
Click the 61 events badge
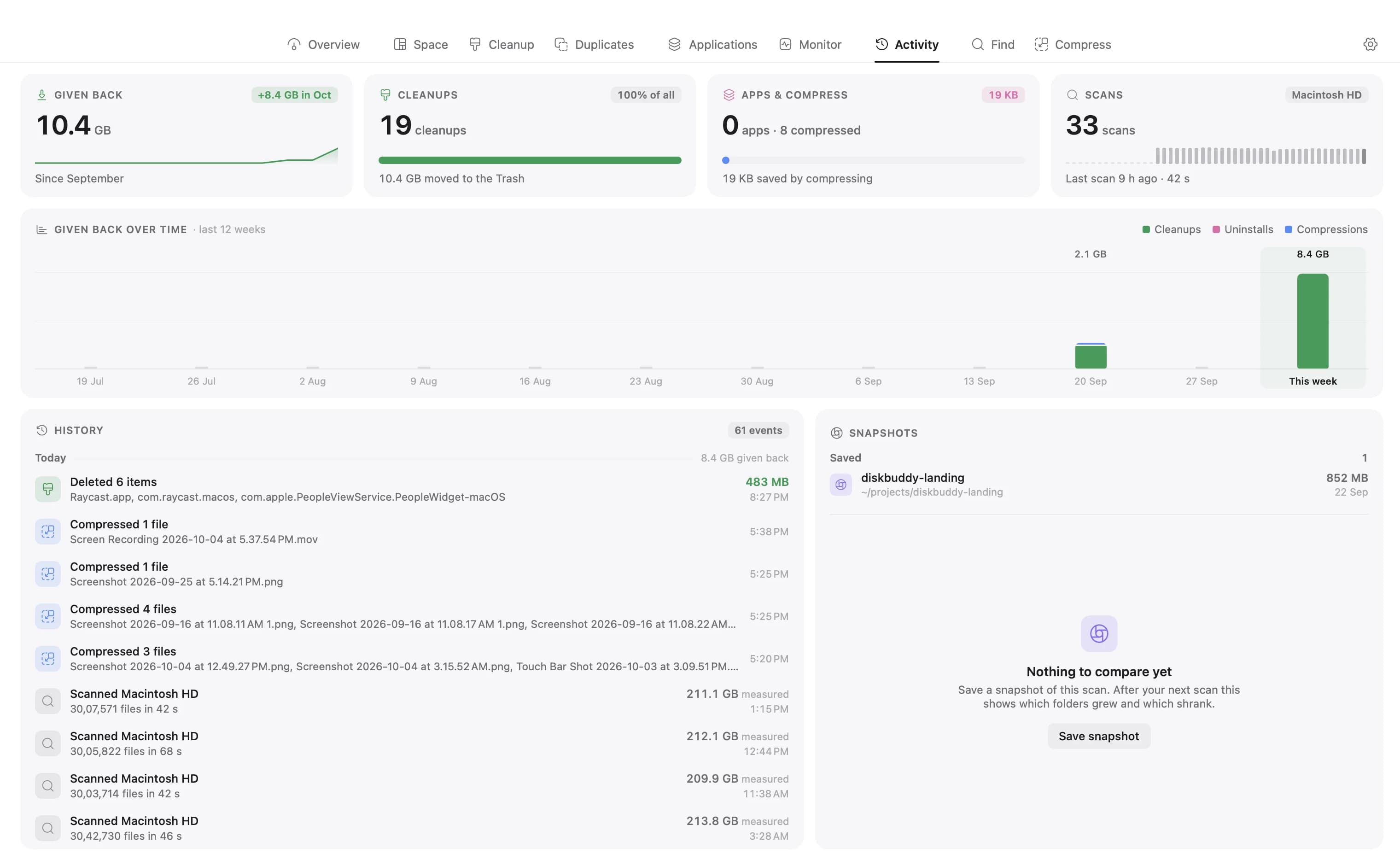point(758,430)
